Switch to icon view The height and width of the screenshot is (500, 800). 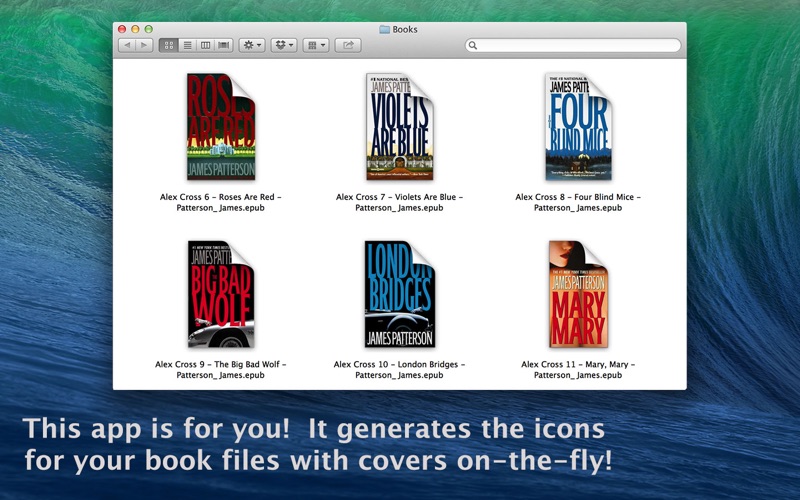click(x=168, y=45)
